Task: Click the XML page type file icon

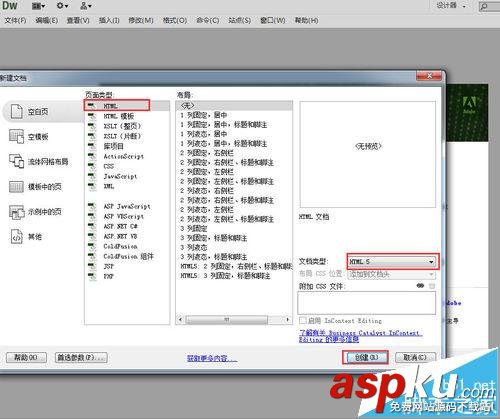Action: pyautogui.click(x=91, y=186)
